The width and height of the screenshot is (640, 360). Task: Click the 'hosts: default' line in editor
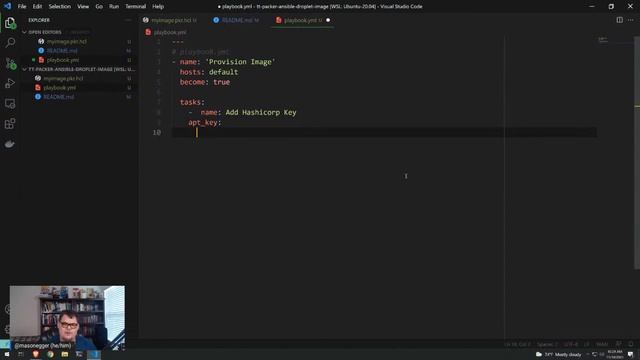(x=209, y=72)
